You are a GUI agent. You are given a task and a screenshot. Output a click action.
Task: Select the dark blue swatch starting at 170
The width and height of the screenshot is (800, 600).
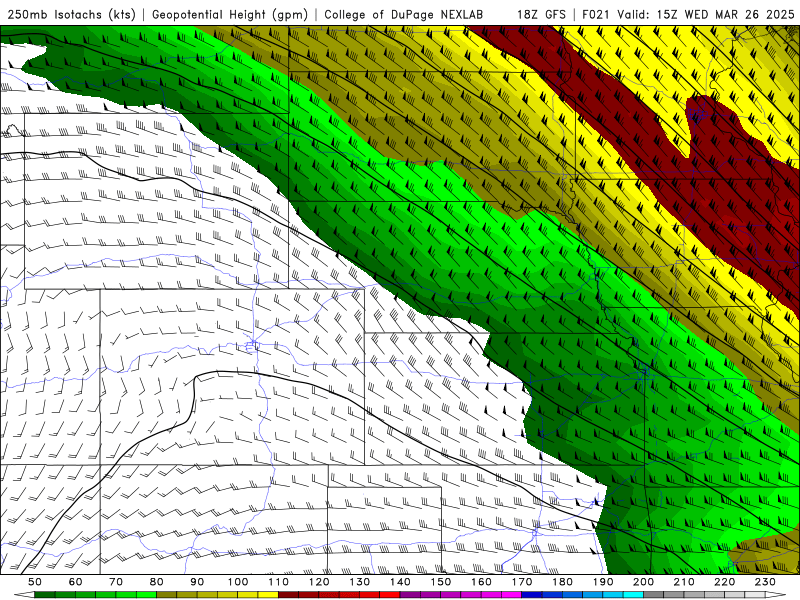pos(532,595)
